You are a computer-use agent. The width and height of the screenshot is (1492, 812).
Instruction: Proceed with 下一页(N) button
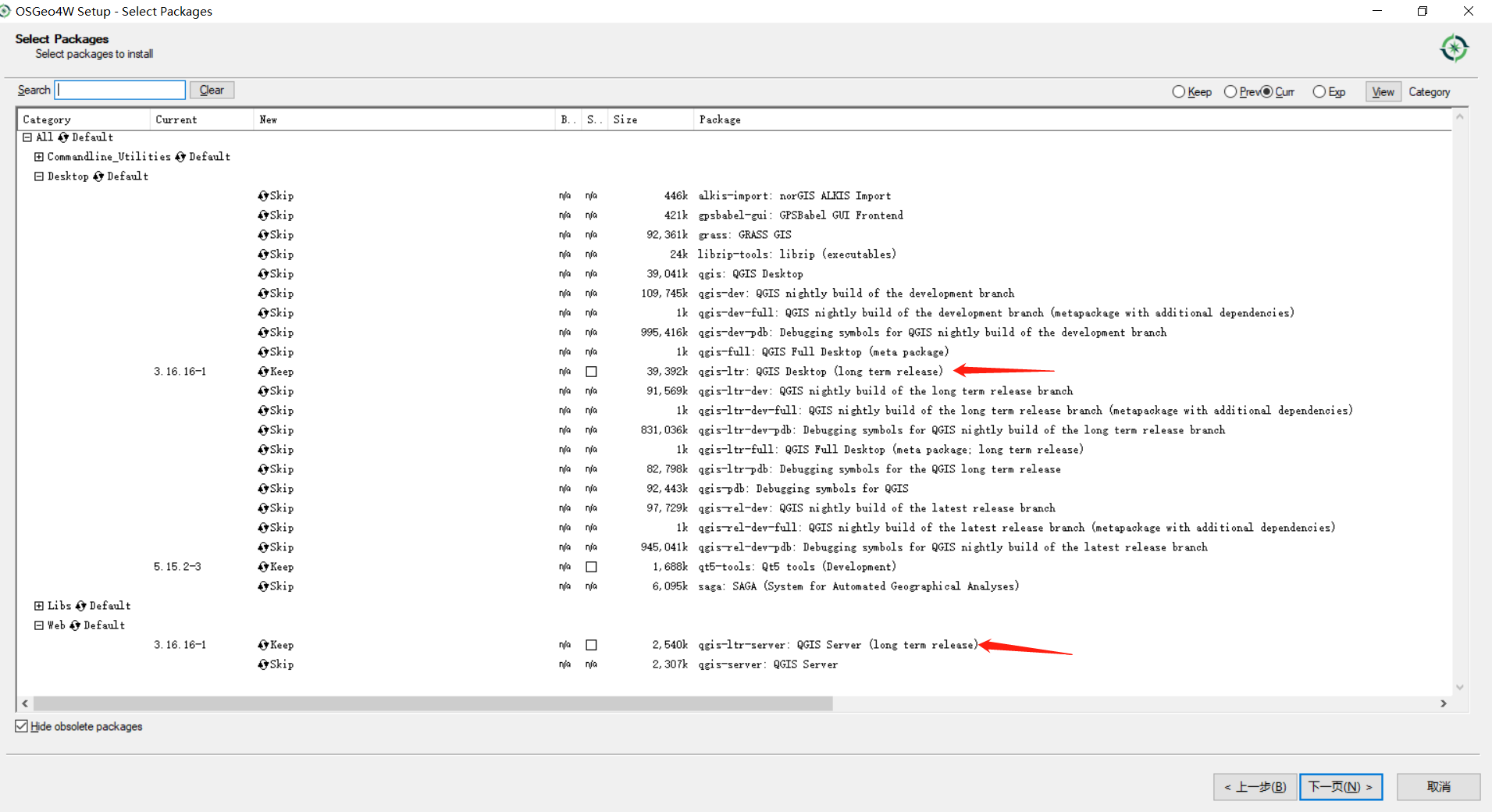pyautogui.click(x=1341, y=786)
